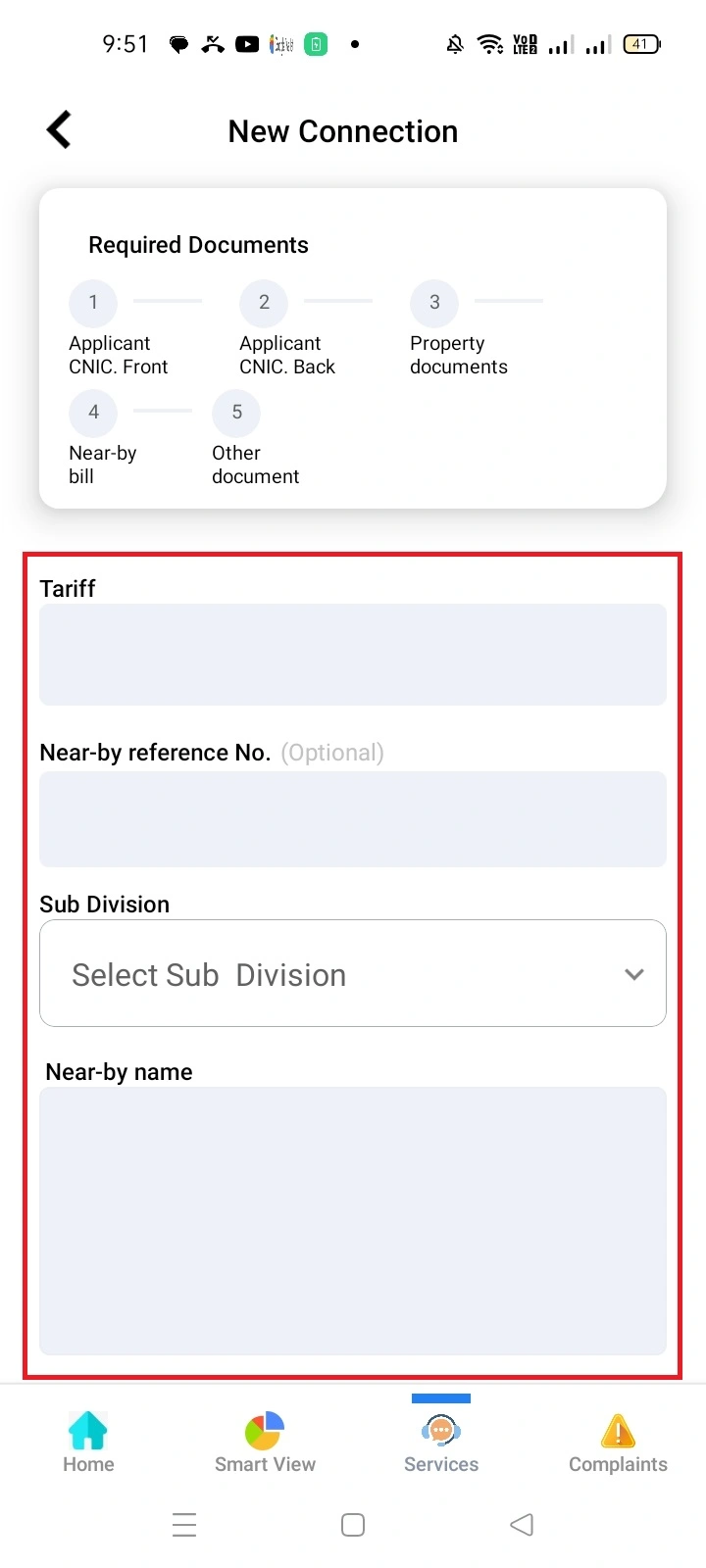Open the Select Sub Division dropdown
The height and width of the screenshot is (1568, 706).
[353, 973]
